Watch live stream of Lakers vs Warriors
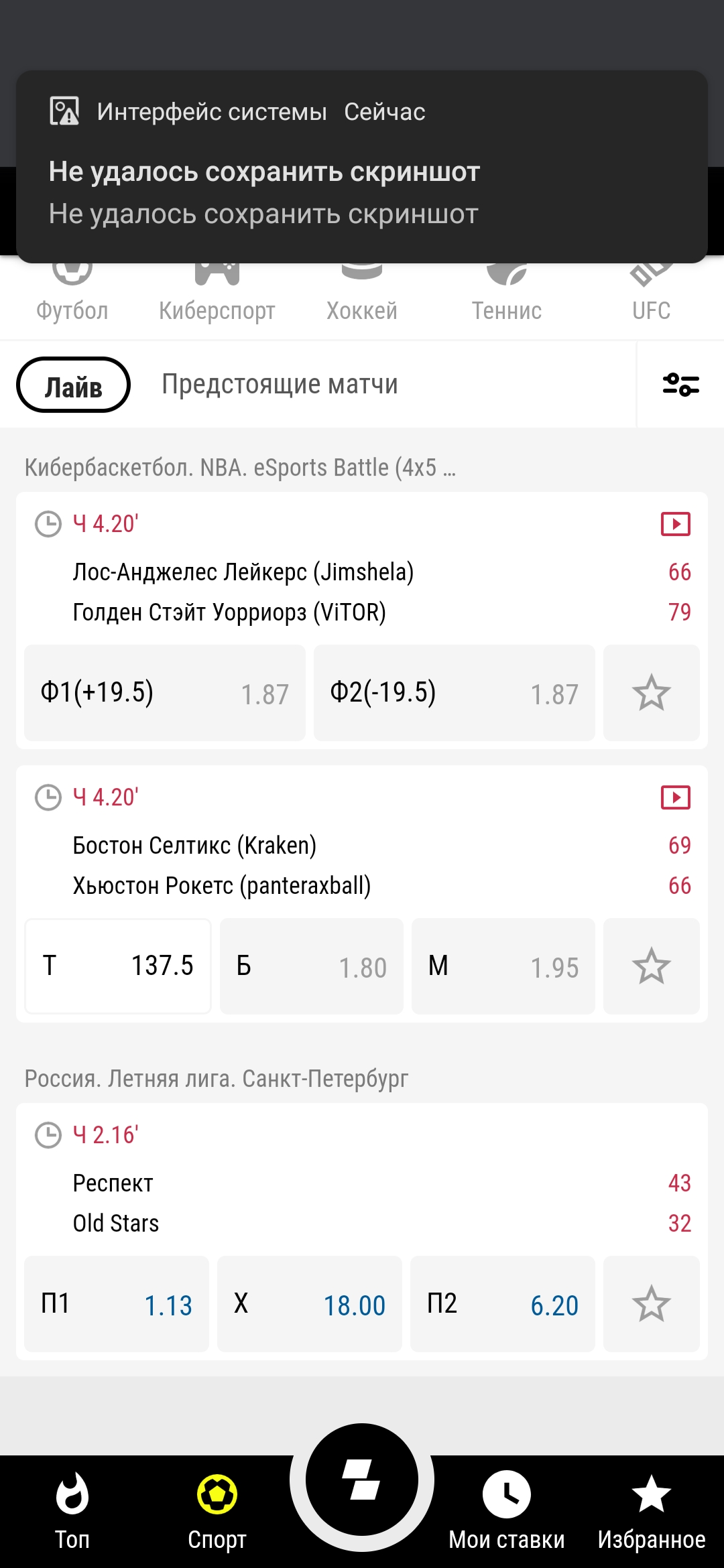The image size is (724, 1568). pyautogui.click(x=676, y=524)
